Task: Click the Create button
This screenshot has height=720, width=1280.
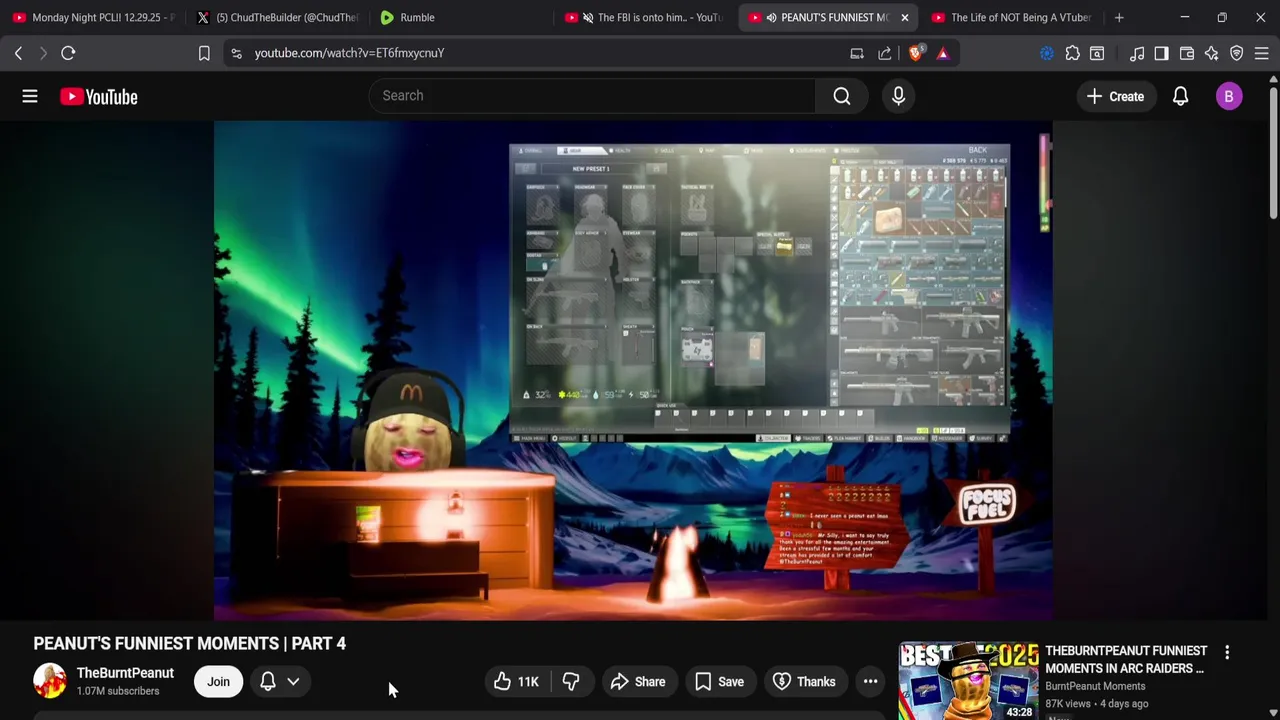Action: click(1115, 96)
